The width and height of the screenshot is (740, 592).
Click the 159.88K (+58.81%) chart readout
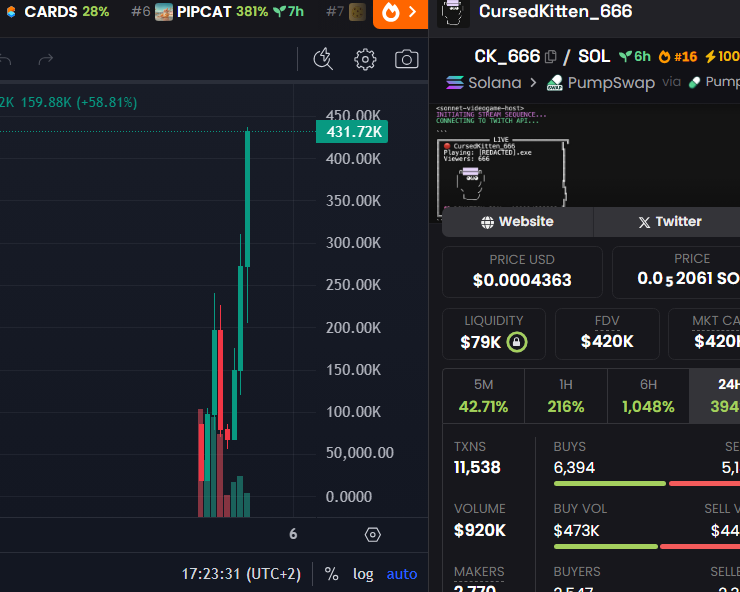(x=79, y=102)
